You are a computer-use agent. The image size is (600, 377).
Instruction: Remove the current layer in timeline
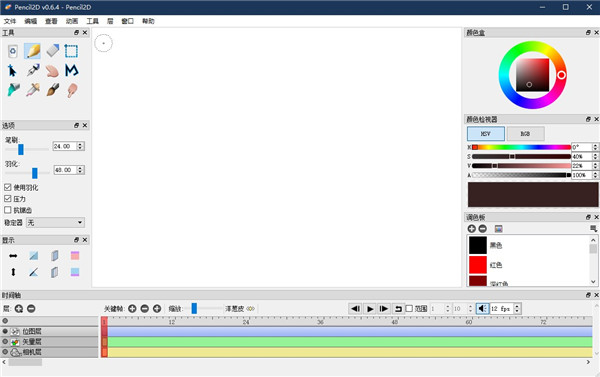coord(31,308)
